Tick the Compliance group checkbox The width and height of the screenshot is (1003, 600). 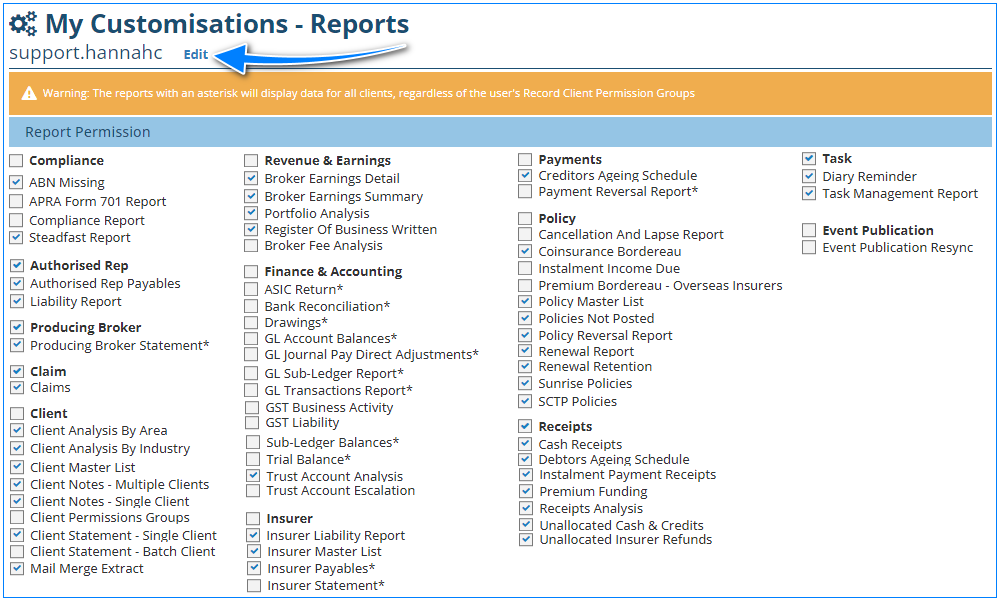click(16, 161)
